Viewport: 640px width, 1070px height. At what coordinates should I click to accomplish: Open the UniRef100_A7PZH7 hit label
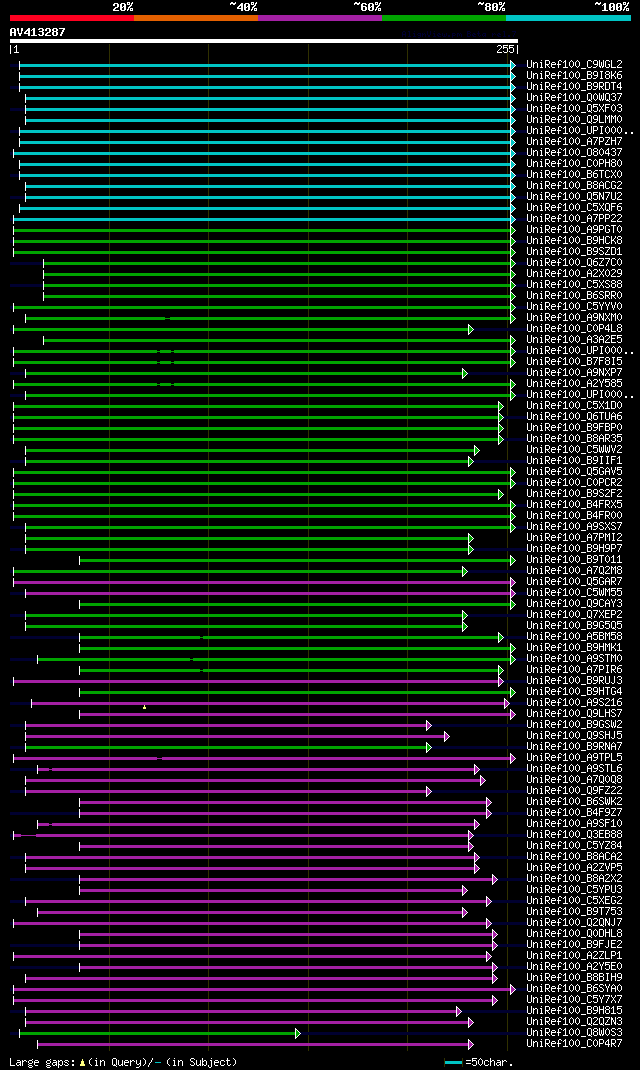tap(574, 142)
